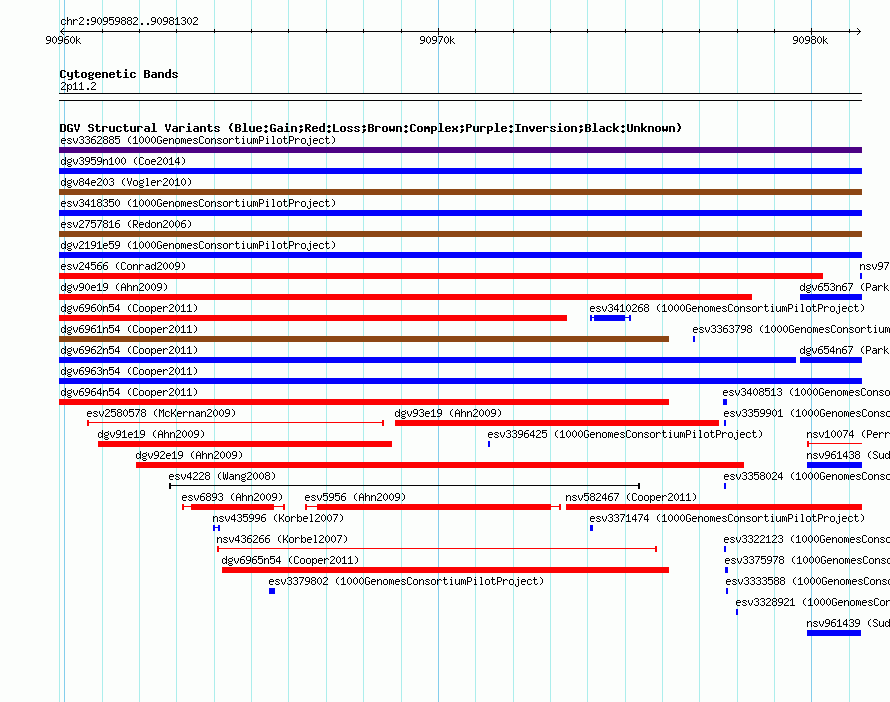Open esv3328921 variant label
Viewport: 890px width, 702px height.
coord(812,602)
